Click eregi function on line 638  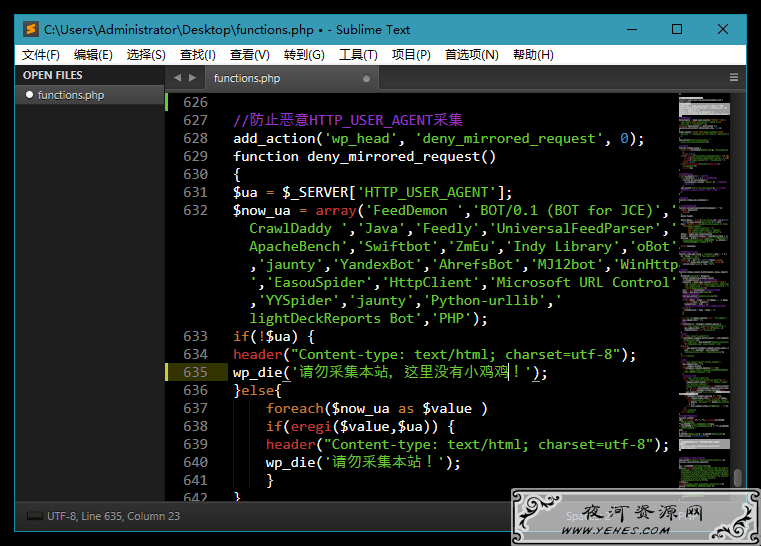(311, 426)
